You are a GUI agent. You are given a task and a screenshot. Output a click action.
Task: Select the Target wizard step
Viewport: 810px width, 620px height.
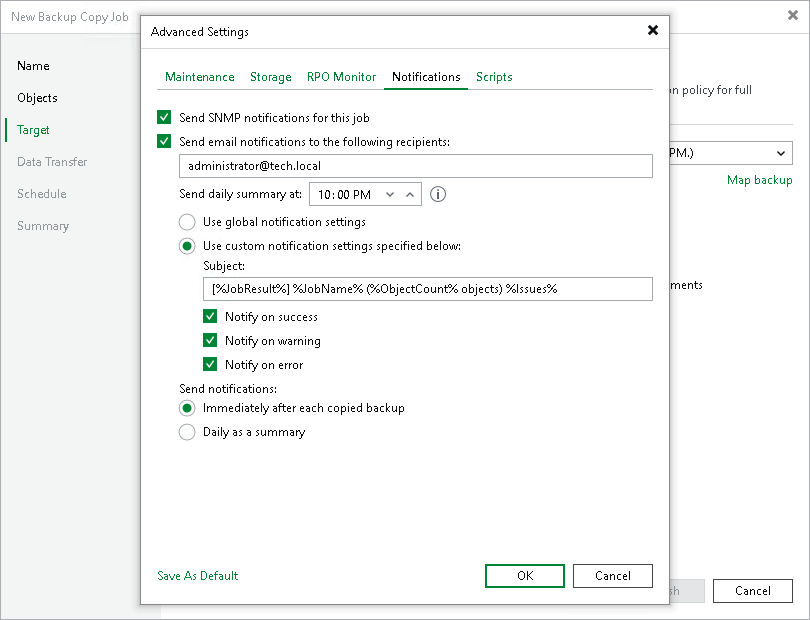pos(33,130)
